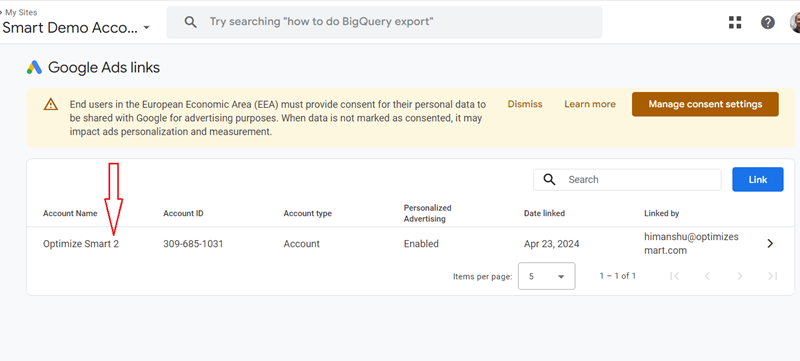Viewport: 800px width, 361px height.
Task: Click the Linked by column header
Action: click(662, 213)
